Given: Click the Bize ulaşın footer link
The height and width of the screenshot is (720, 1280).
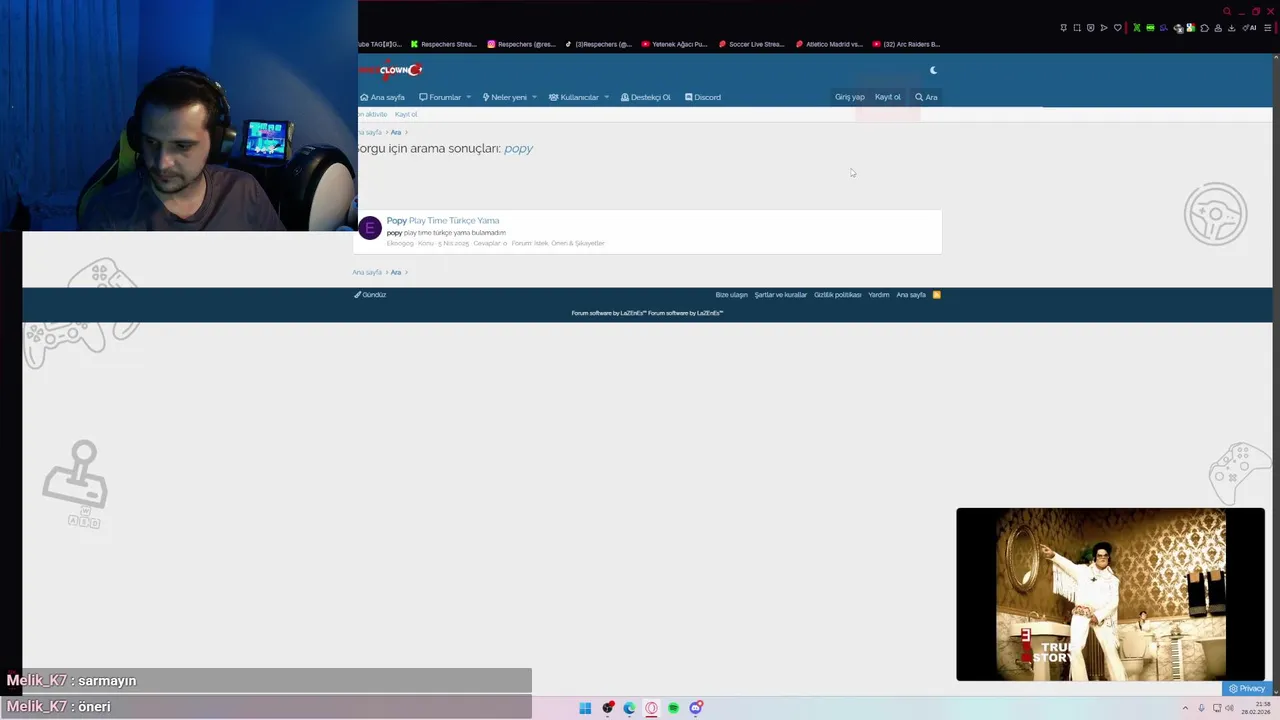Looking at the screenshot, I should coord(731,295).
